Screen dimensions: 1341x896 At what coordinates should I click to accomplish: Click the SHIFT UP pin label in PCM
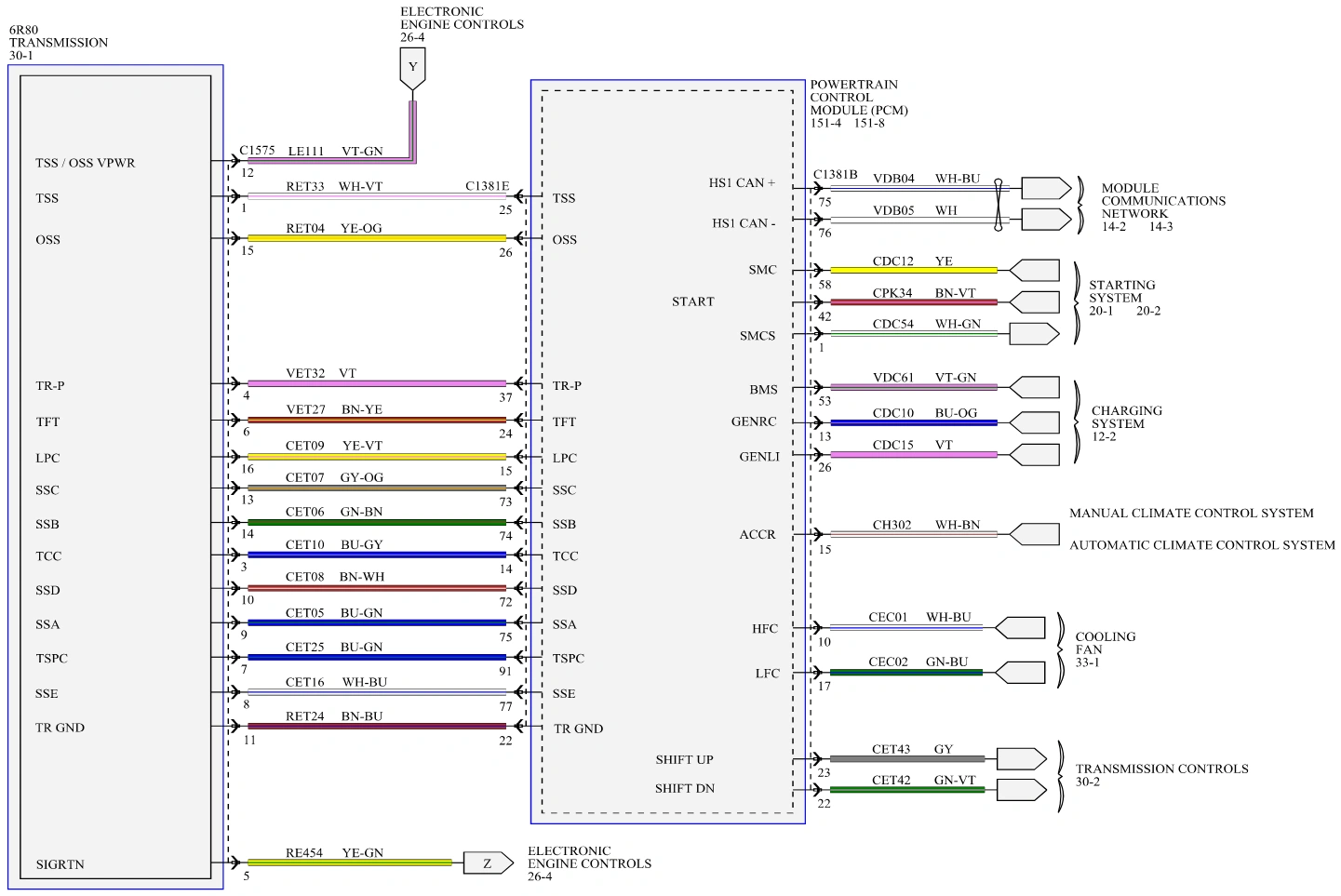tap(684, 760)
